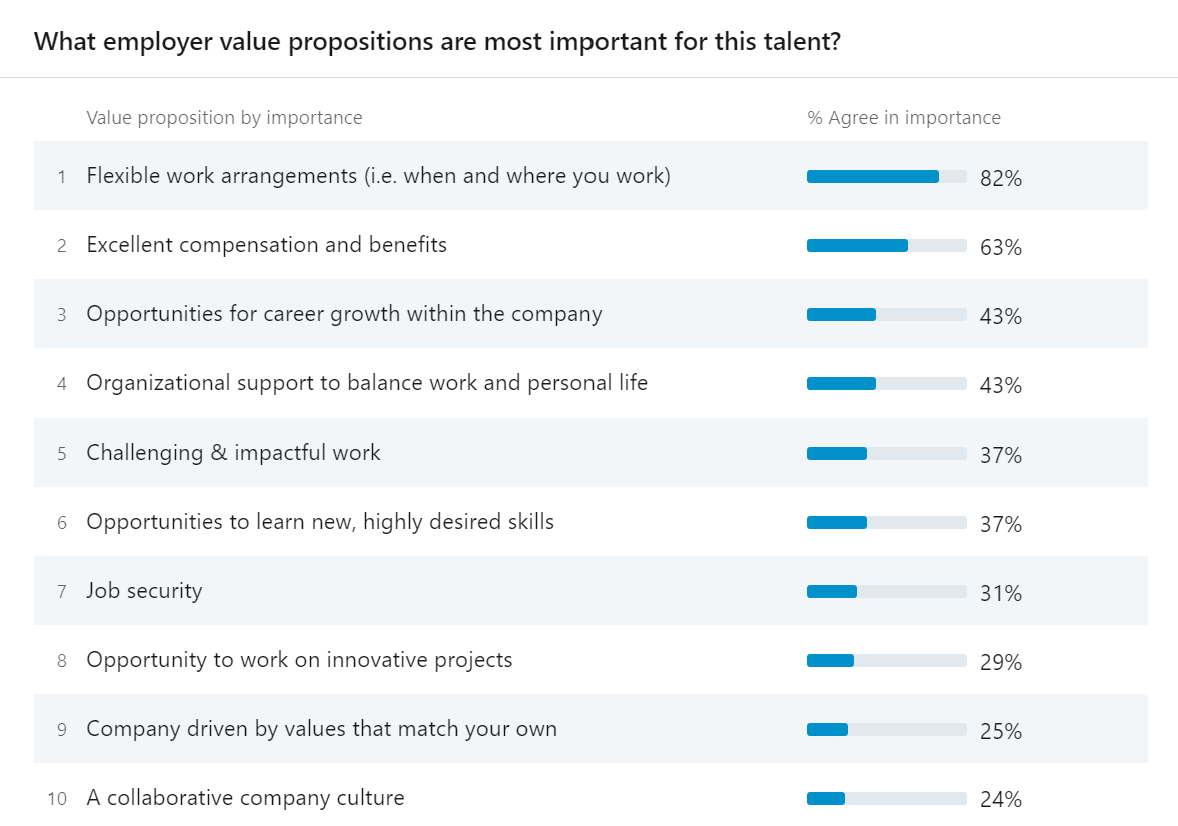The width and height of the screenshot is (1178, 826).
Task: Select Opportunities to learn new skills row
Action: (320, 522)
